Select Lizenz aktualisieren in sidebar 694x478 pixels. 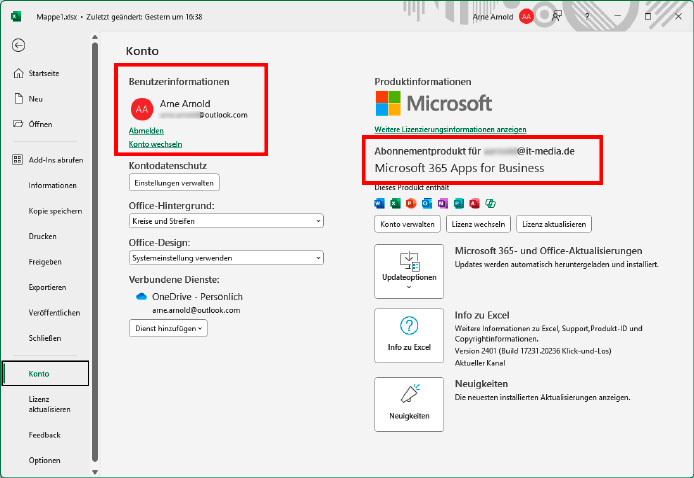click(49, 404)
